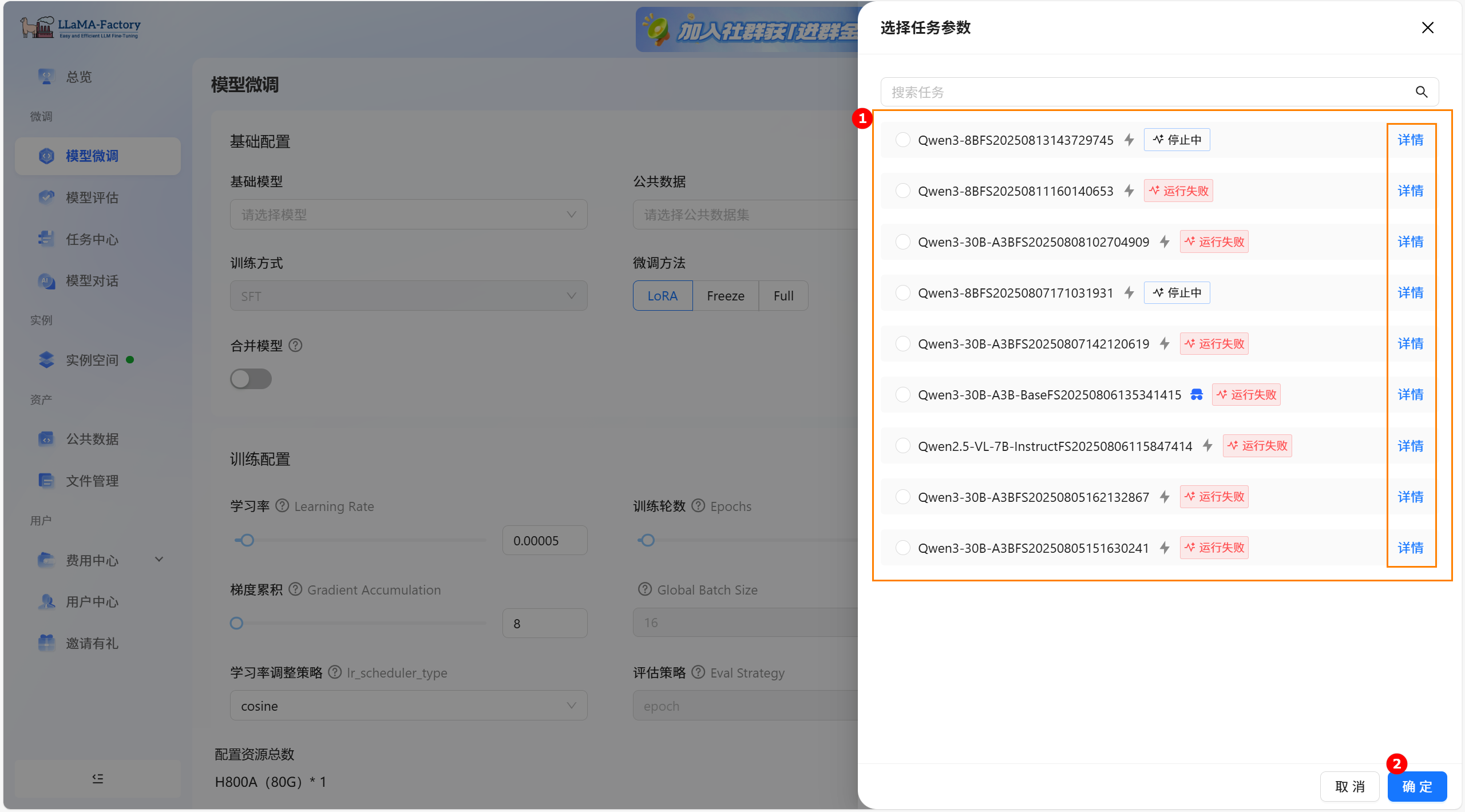Open 模型对话 in the sidebar

tap(92, 281)
